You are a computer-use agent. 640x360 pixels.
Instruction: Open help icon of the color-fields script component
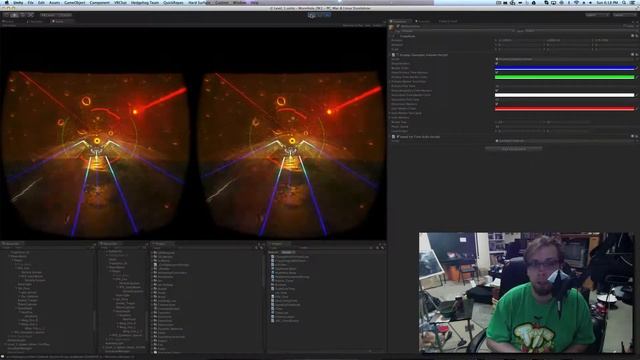(632, 55)
